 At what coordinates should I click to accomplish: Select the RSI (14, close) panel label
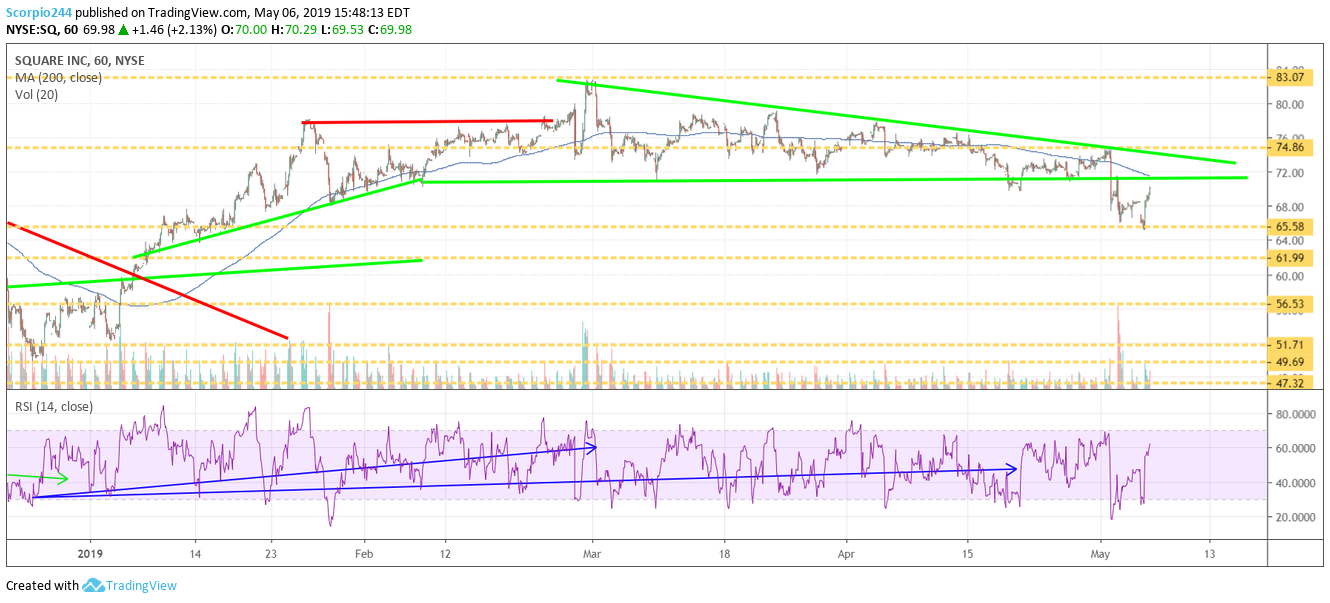[53, 406]
